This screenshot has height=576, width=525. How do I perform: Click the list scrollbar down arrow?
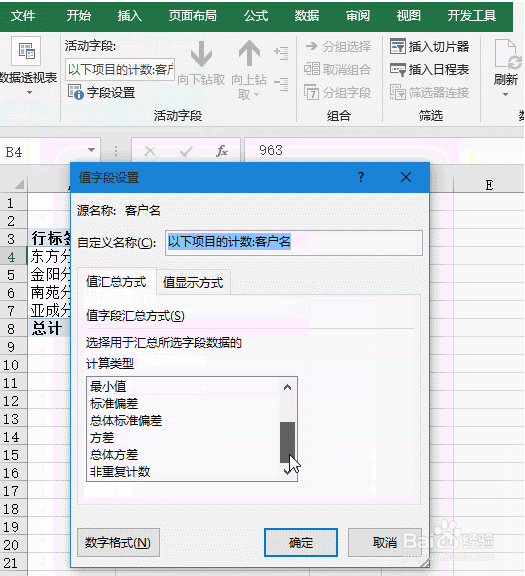click(287, 471)
